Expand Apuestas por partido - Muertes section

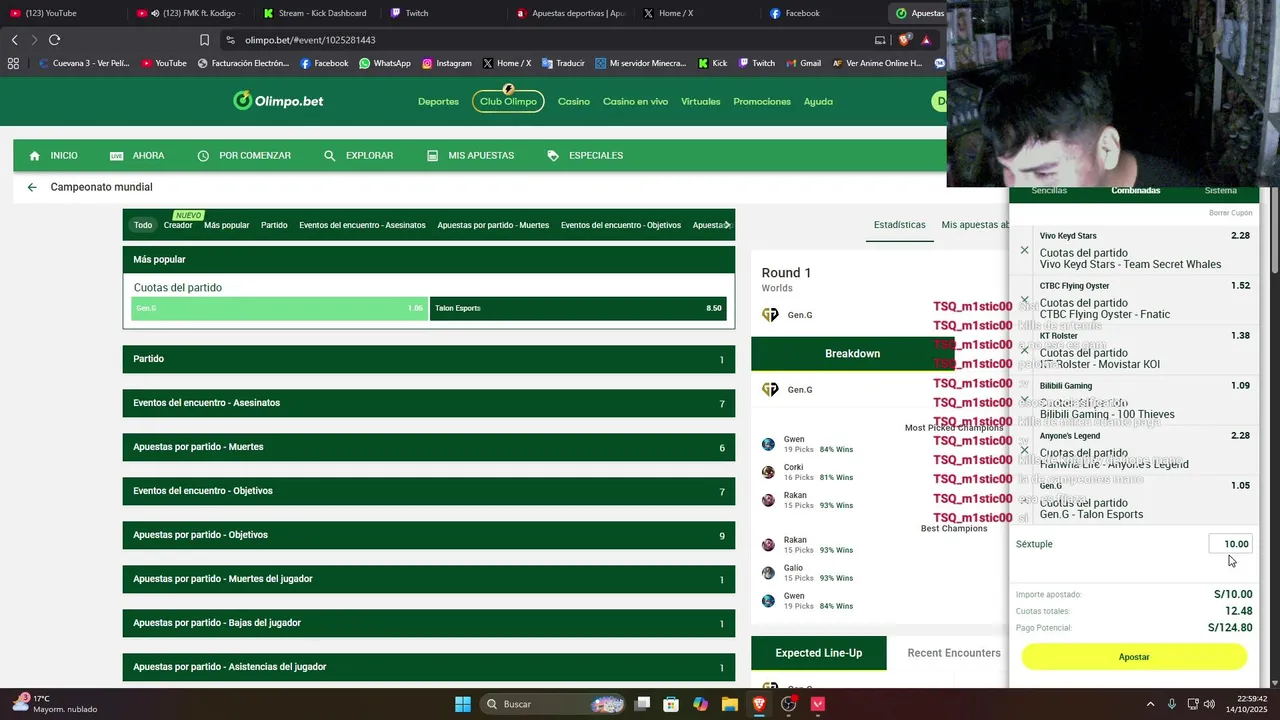point(429,447)
